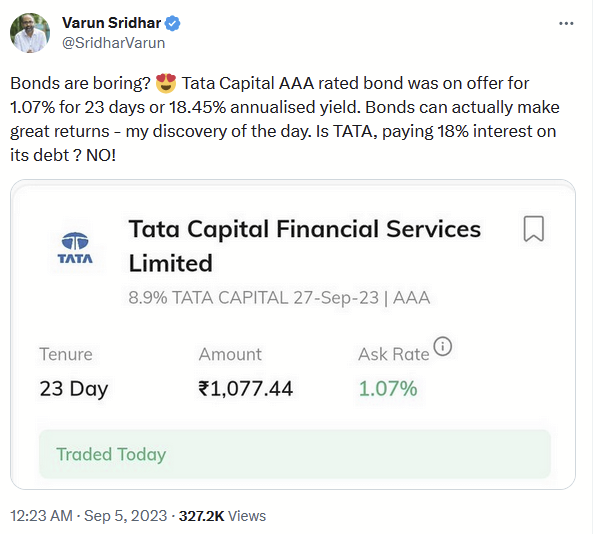Click the green 1.07% ask rate value
The height and width of the screenshot is (534, 593).
pyautogui.click(x=388, y=389)
